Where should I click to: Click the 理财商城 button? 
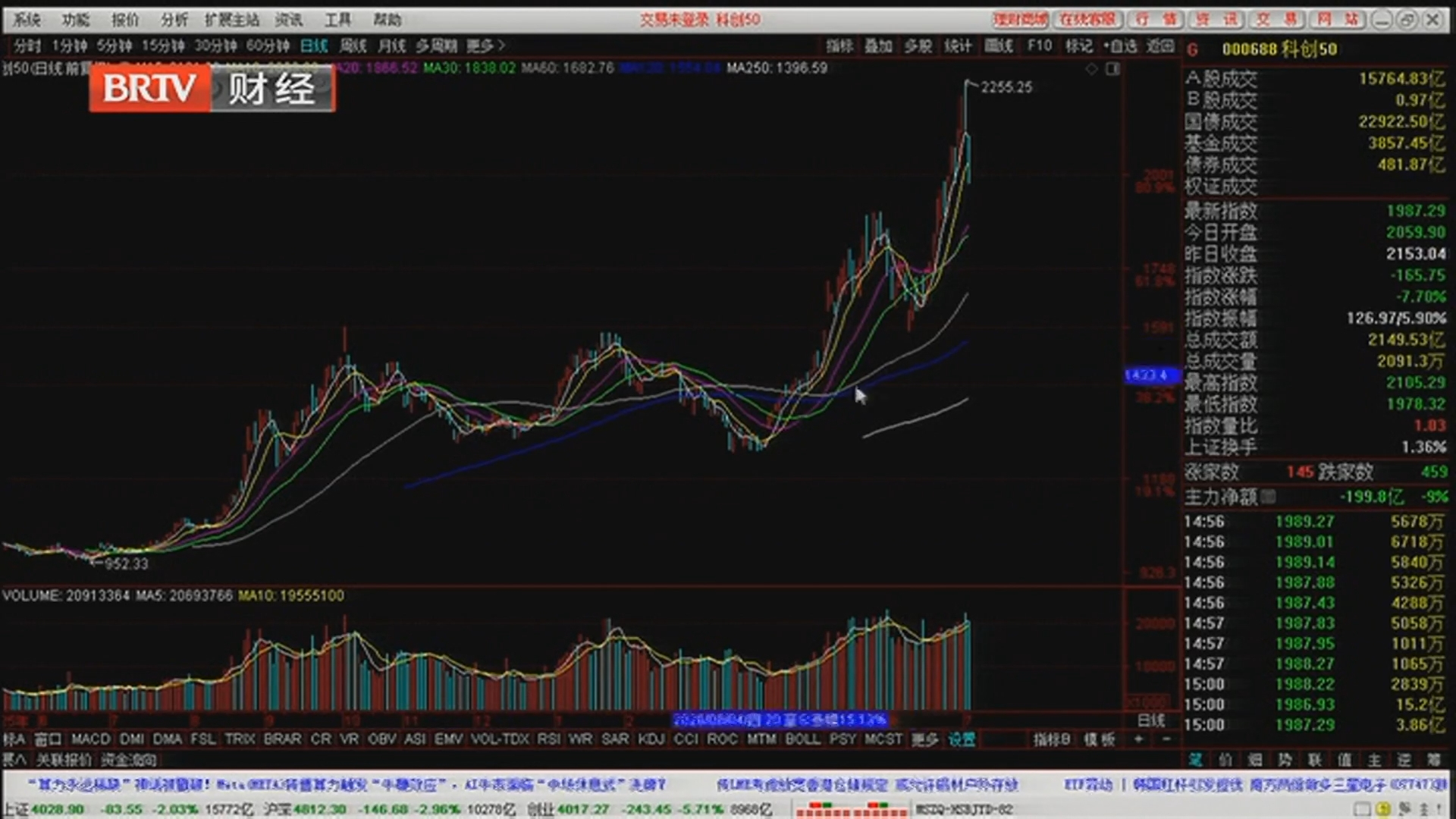tap(1021, 20)
